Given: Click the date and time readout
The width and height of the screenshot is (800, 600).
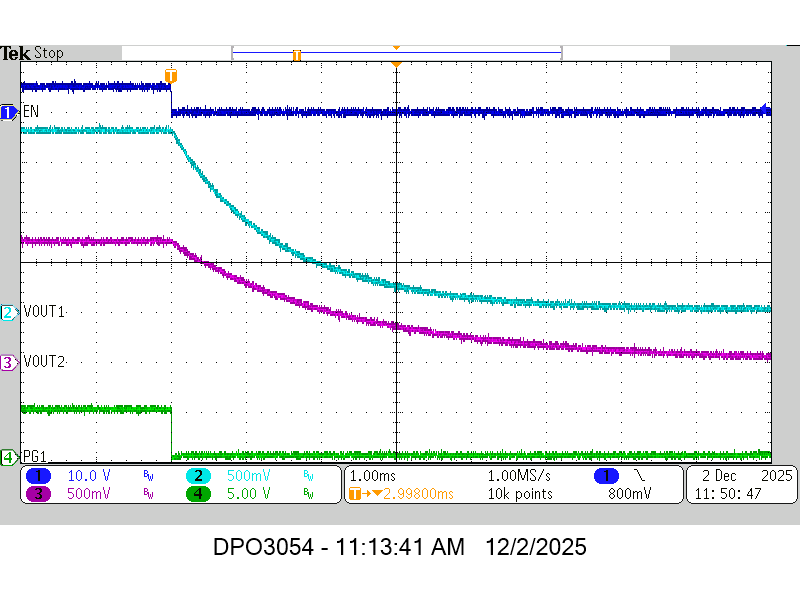Looking at the screenshot, I should tap(741, 484).
